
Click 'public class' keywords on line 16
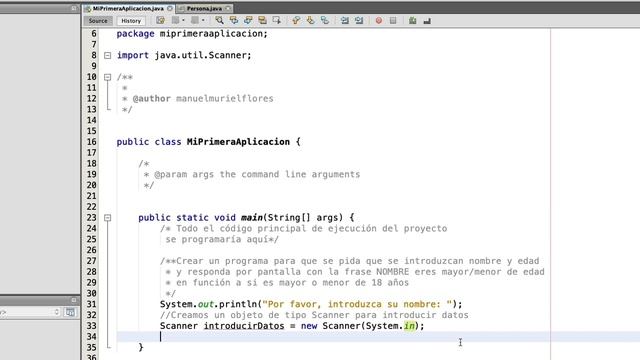149,142
